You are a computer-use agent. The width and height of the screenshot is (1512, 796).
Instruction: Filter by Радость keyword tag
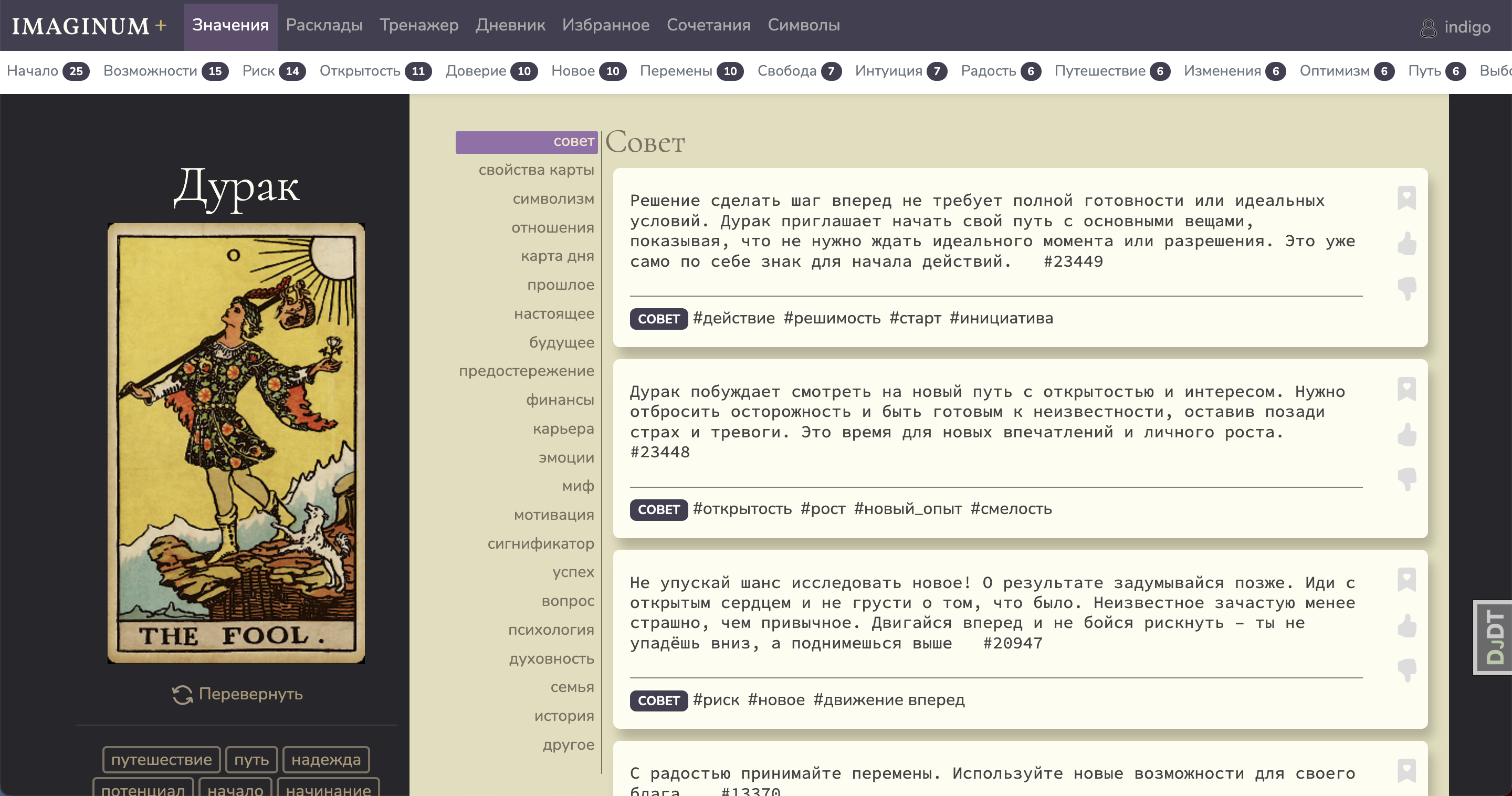click(1001, 71)
